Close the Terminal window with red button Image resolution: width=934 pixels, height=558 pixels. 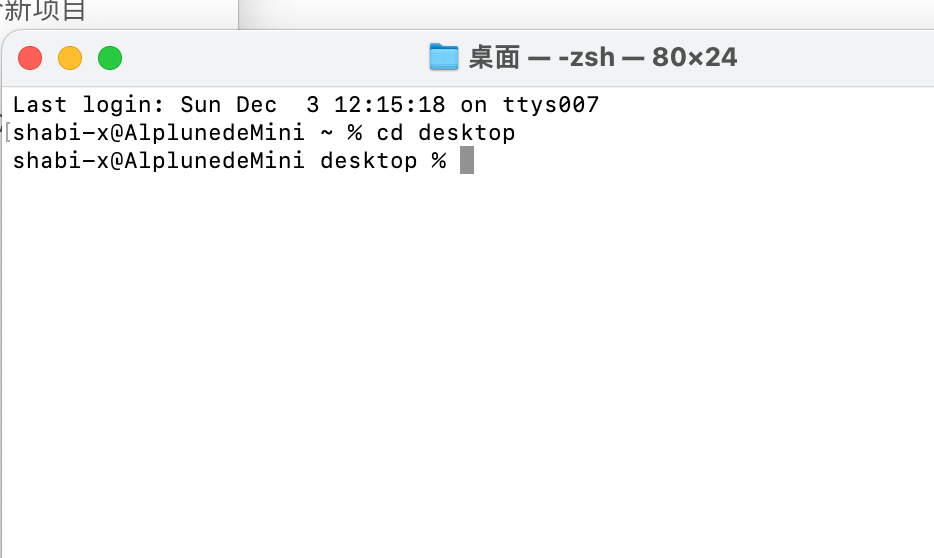(30, 58)
